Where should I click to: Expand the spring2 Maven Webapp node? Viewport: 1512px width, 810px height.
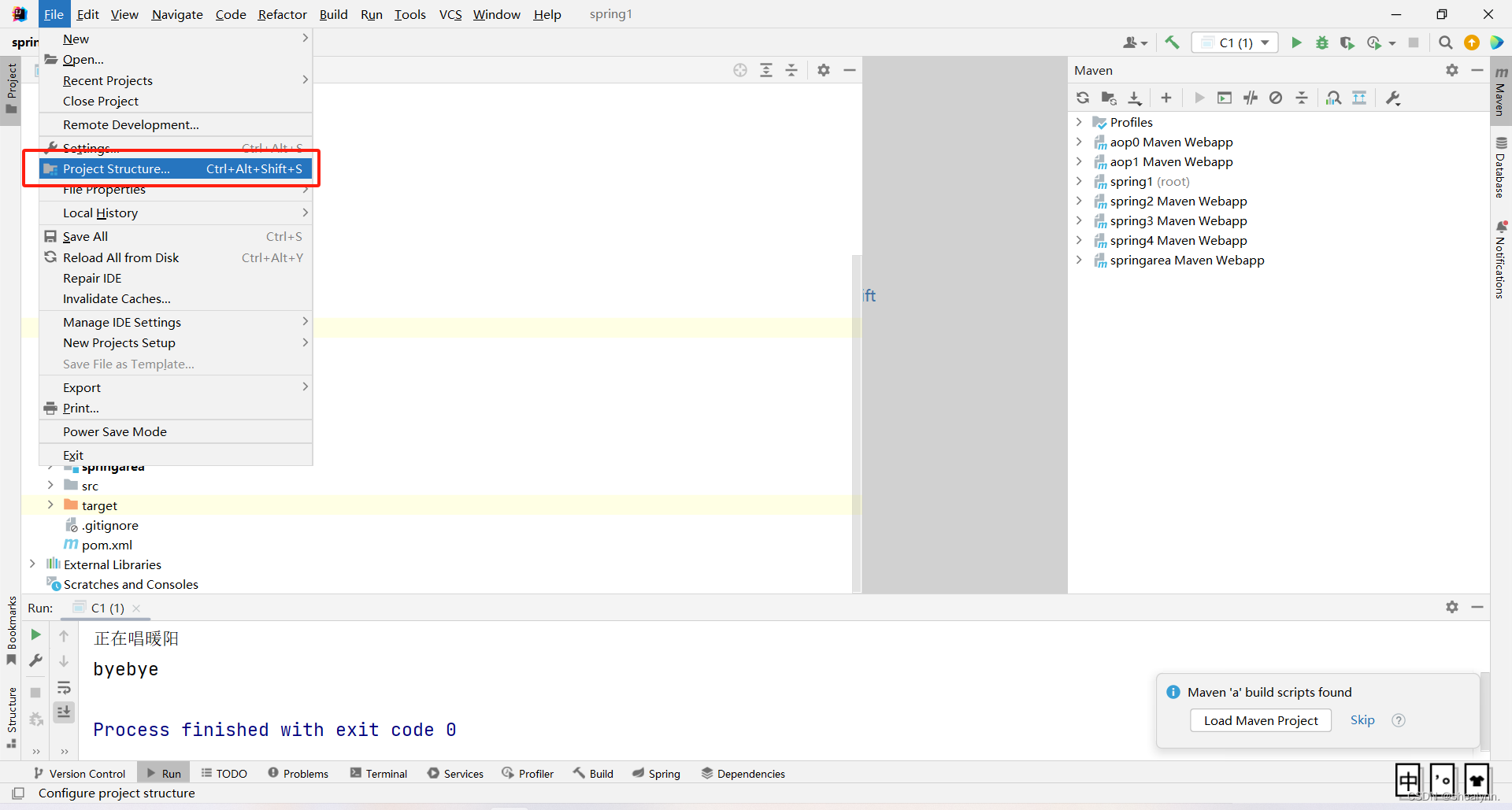pos(1079,201)
